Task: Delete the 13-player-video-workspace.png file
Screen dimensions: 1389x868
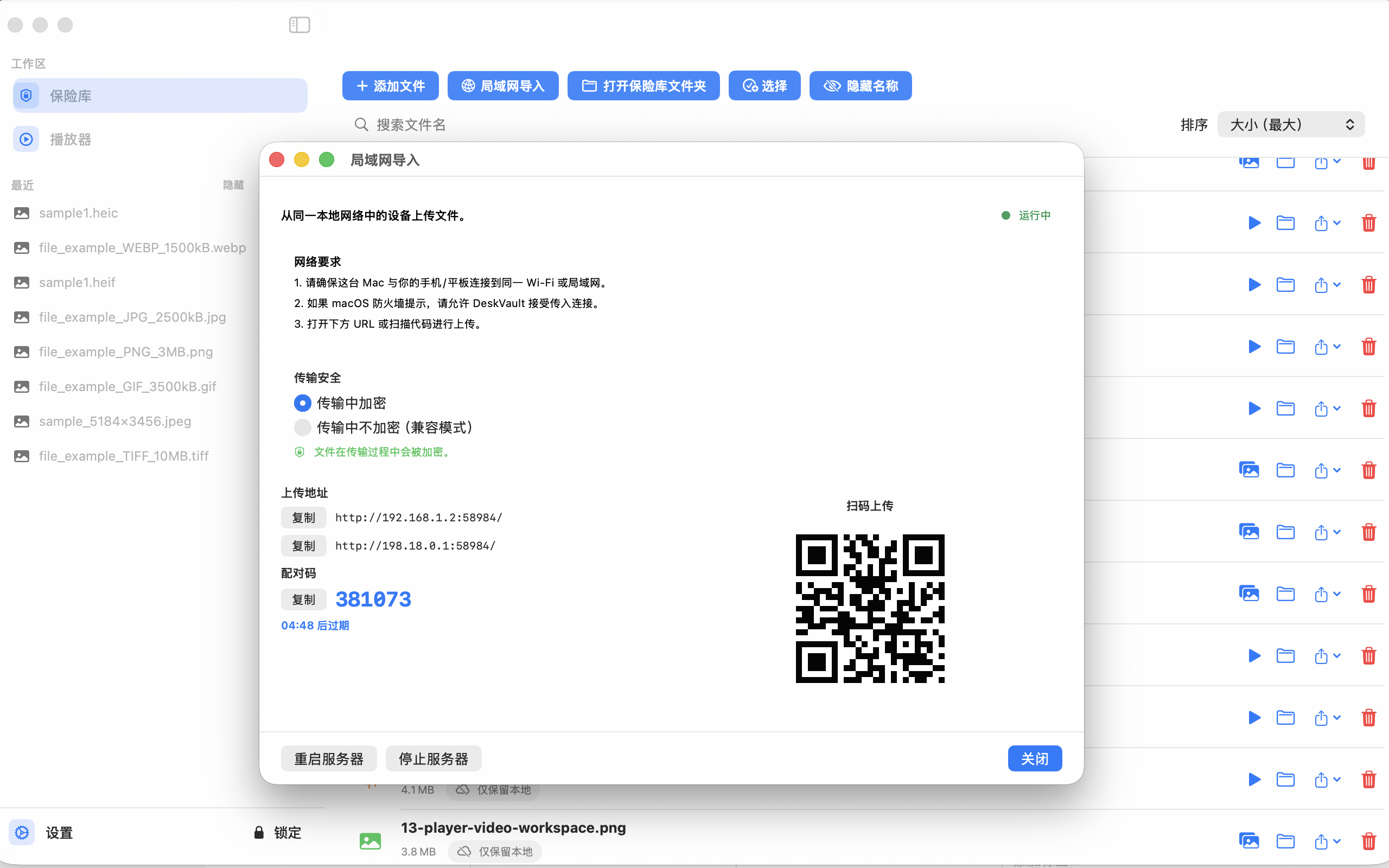Action: tap(1369, 841)
